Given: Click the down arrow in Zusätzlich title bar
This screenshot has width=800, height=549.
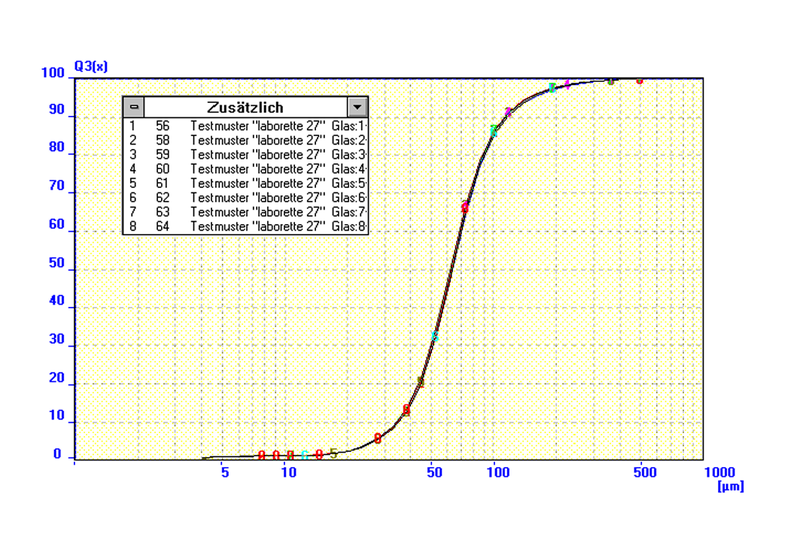Looking at the screenshot, I should tap(357, 107).
